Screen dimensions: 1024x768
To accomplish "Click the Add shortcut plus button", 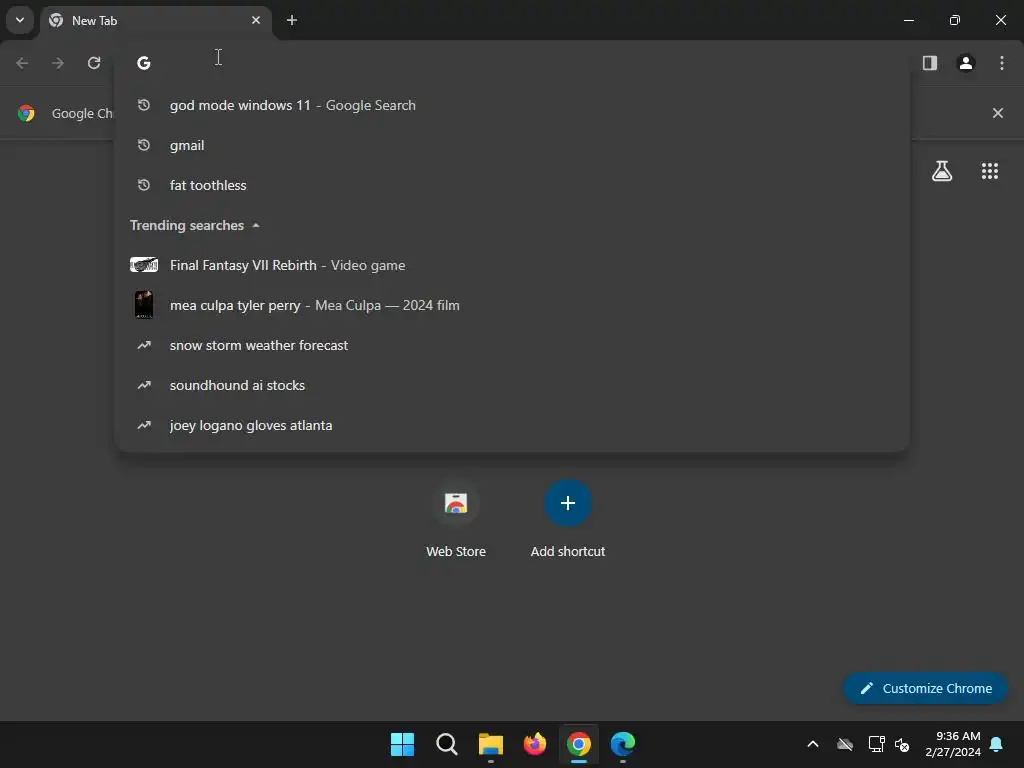I will [x=568, y=503].
